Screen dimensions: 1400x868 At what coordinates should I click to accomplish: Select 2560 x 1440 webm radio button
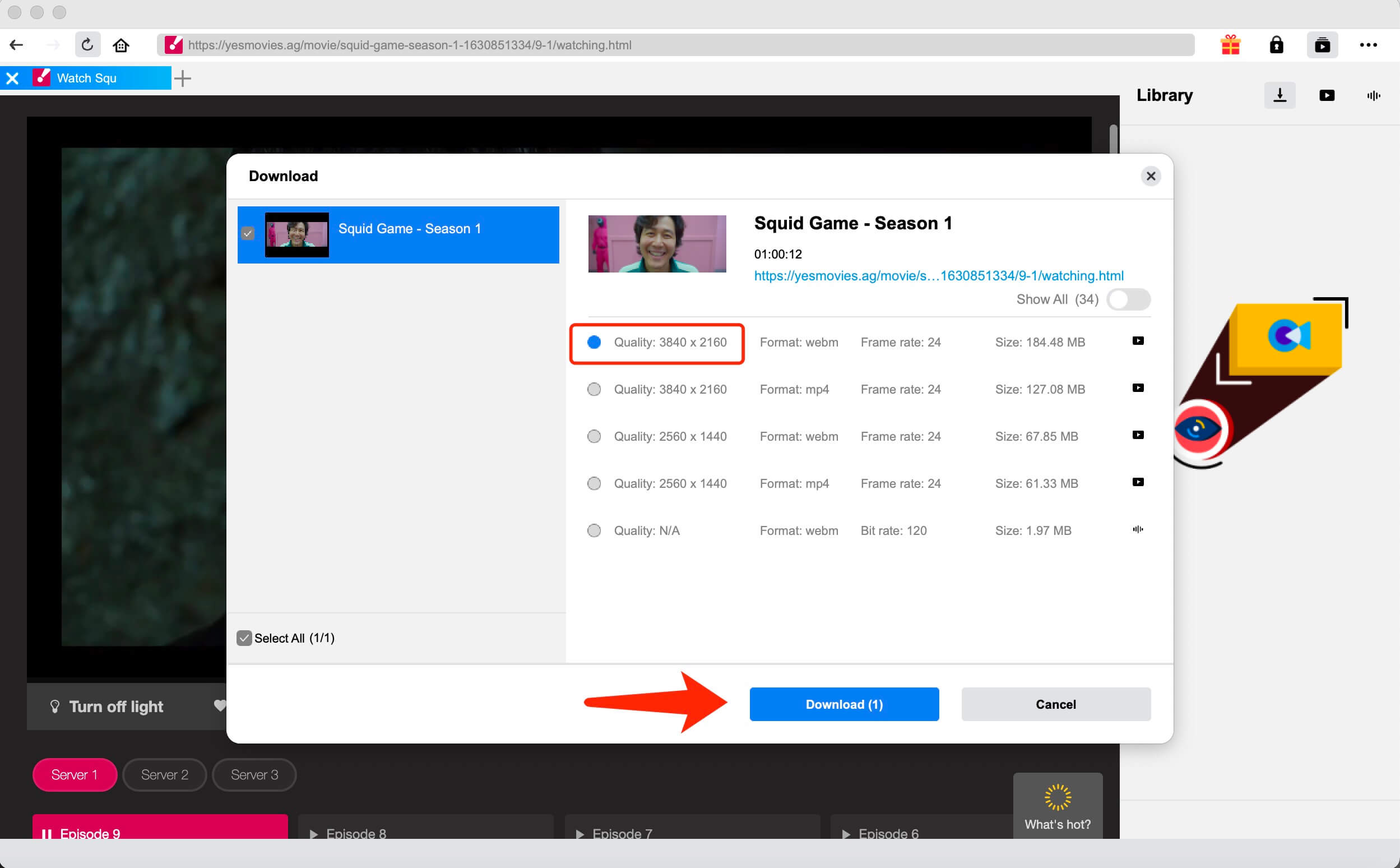(x=594, y=436)
